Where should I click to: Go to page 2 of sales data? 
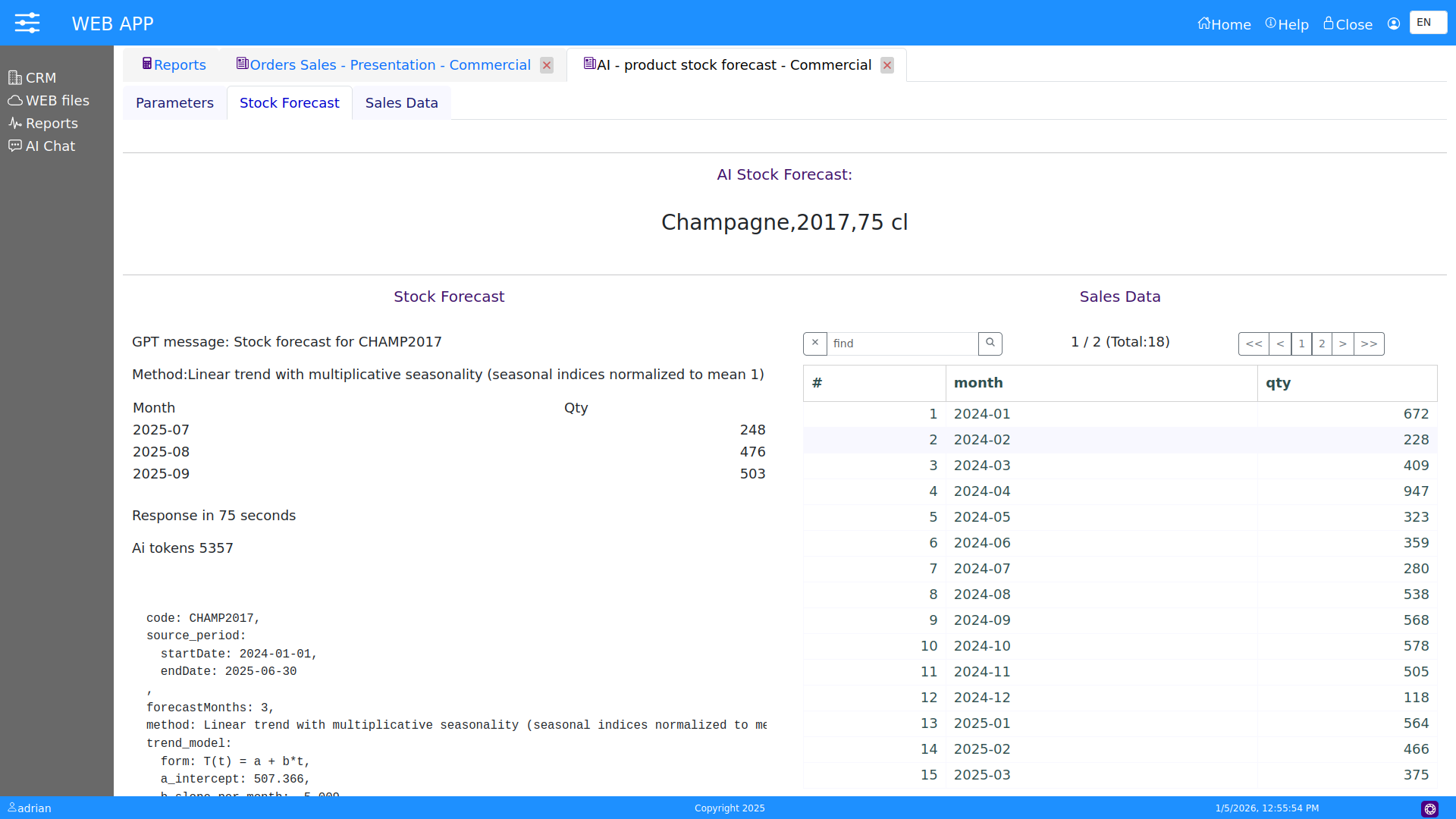(x=1322, y=344)
